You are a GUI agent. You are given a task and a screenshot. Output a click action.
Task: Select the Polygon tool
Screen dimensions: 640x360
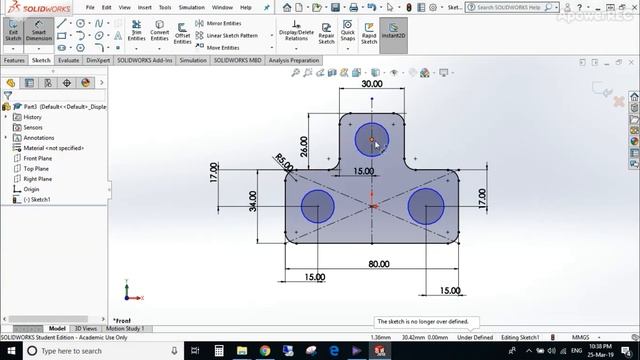click(80, 48)
